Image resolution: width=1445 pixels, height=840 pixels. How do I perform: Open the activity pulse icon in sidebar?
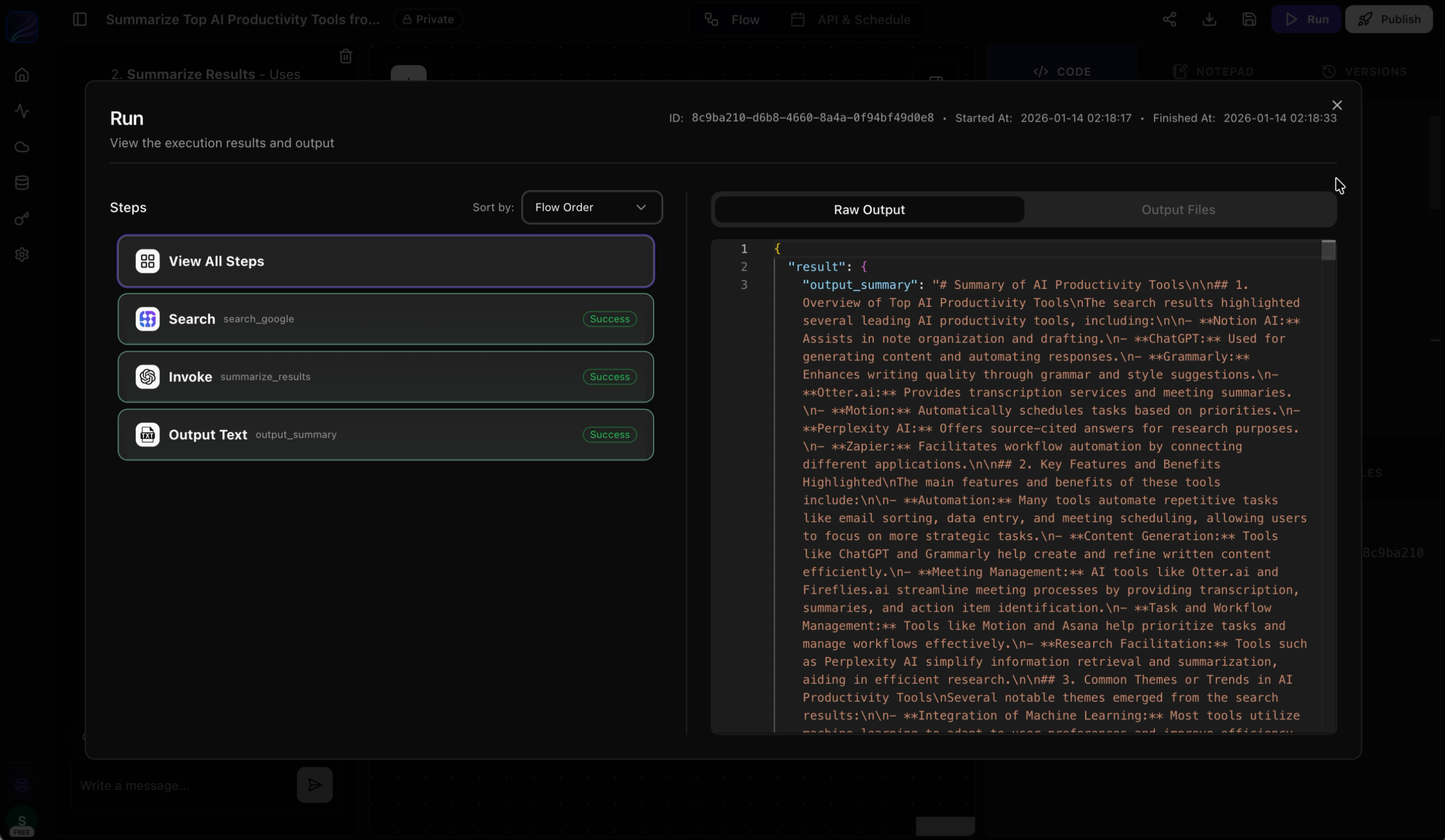pyautogui.click(x=22, y=111)
